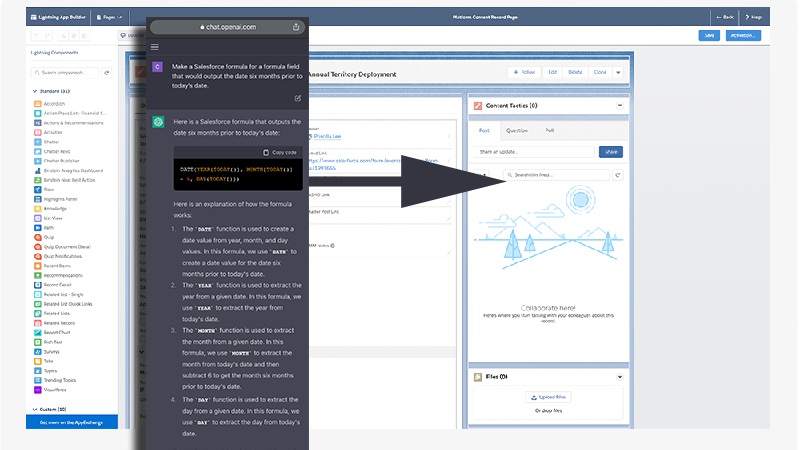Upload Files in the Files panel
This screenshot has width=800, height=450.
tap(548, 397)
